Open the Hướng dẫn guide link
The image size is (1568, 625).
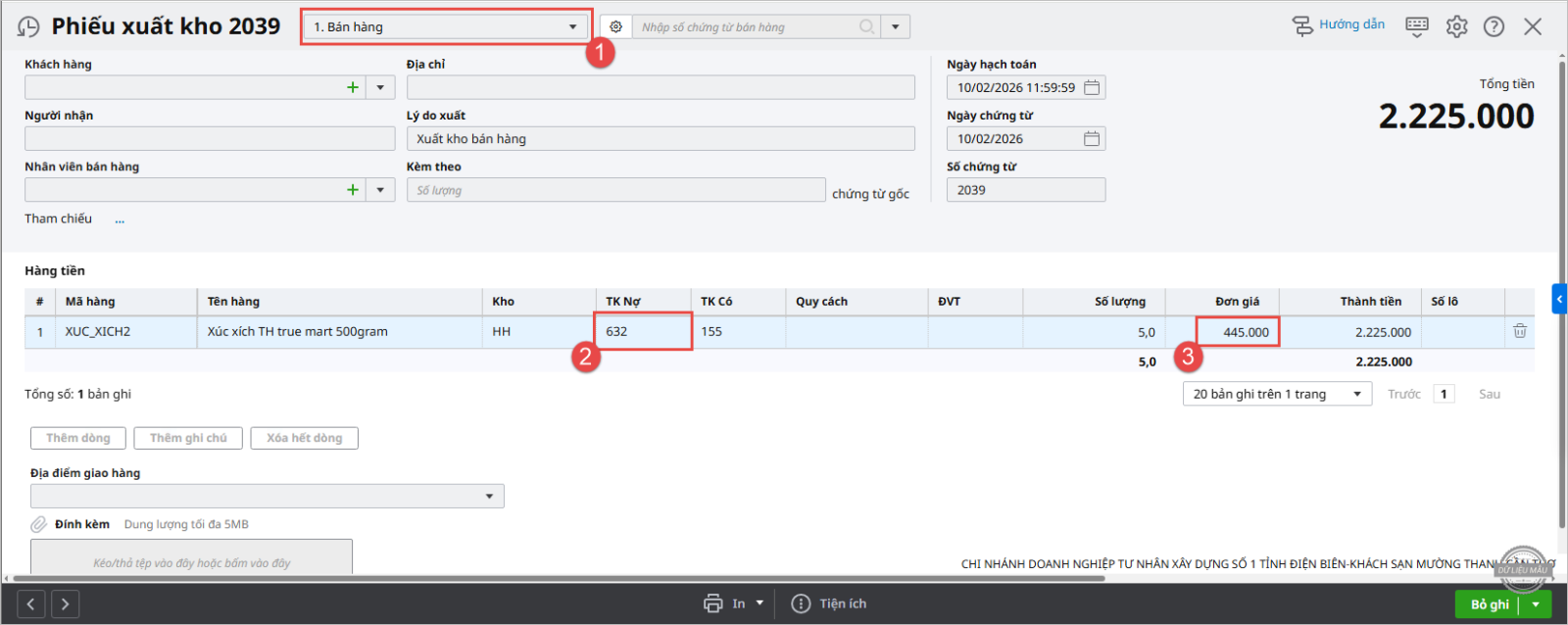tap(1339, 24)
